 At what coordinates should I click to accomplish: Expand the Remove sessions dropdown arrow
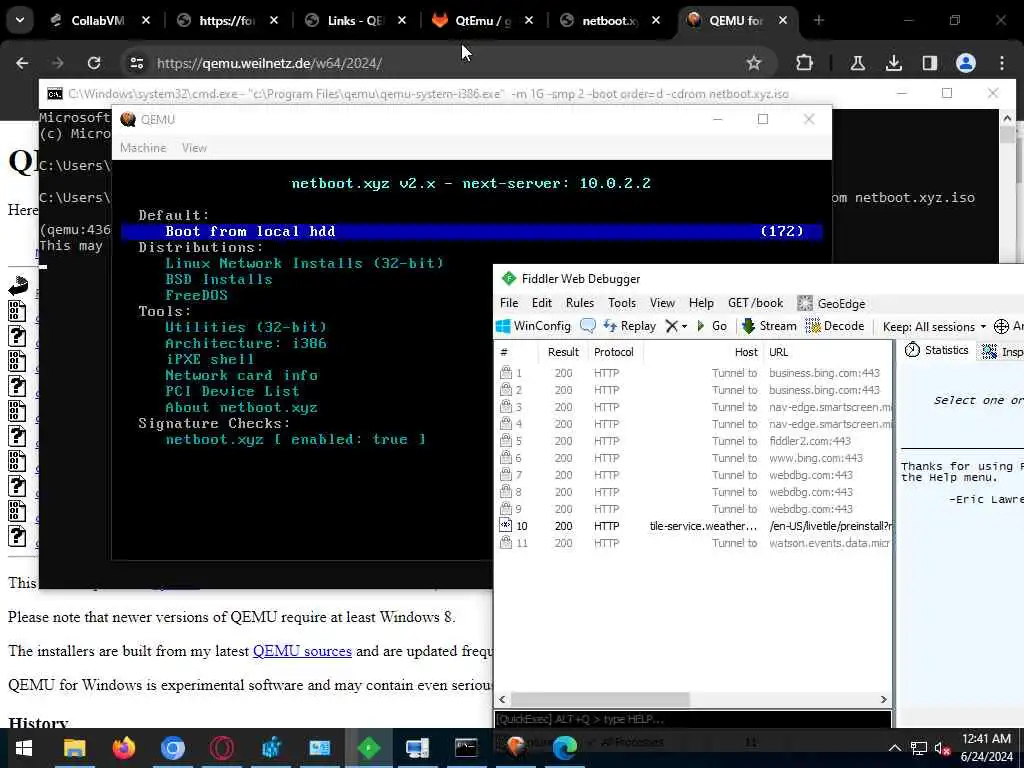tap(684, 327)
